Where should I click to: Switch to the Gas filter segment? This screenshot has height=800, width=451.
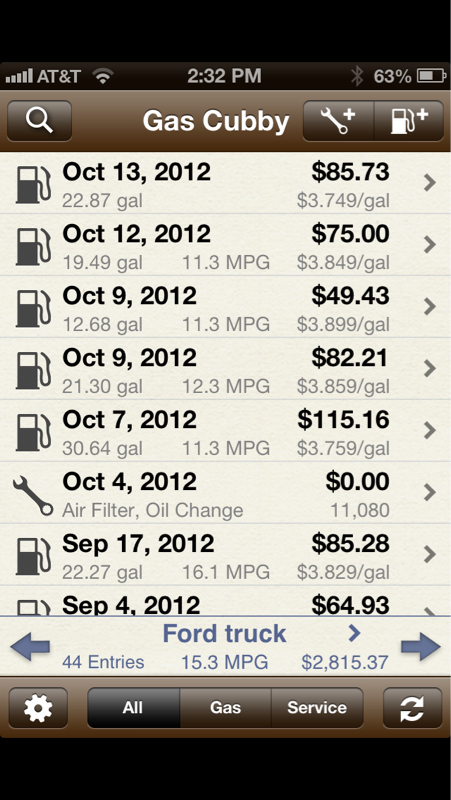coord(226,708)
